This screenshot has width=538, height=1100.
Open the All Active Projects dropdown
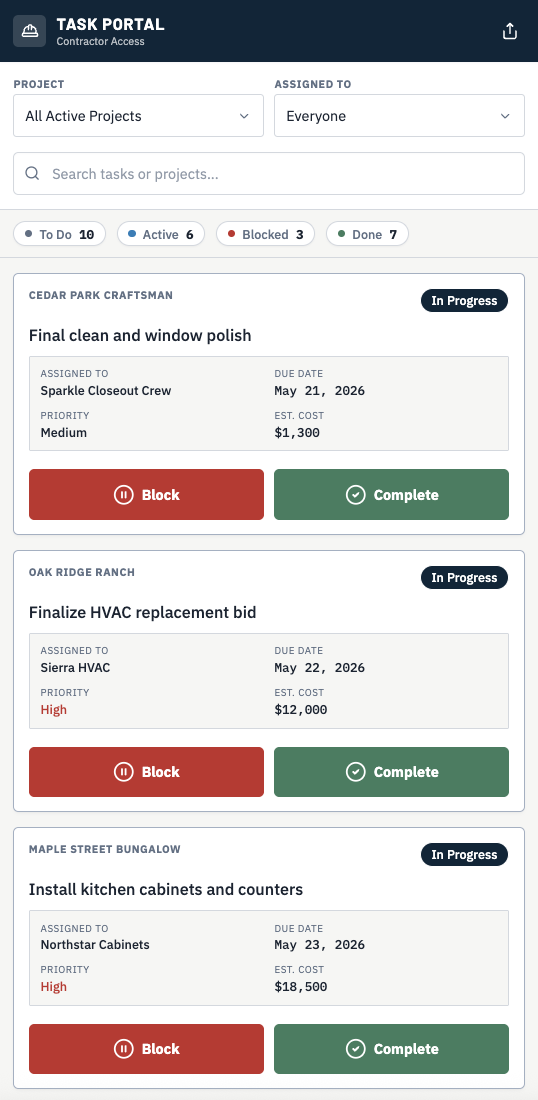pyautogui.click(x=138, y=116)
